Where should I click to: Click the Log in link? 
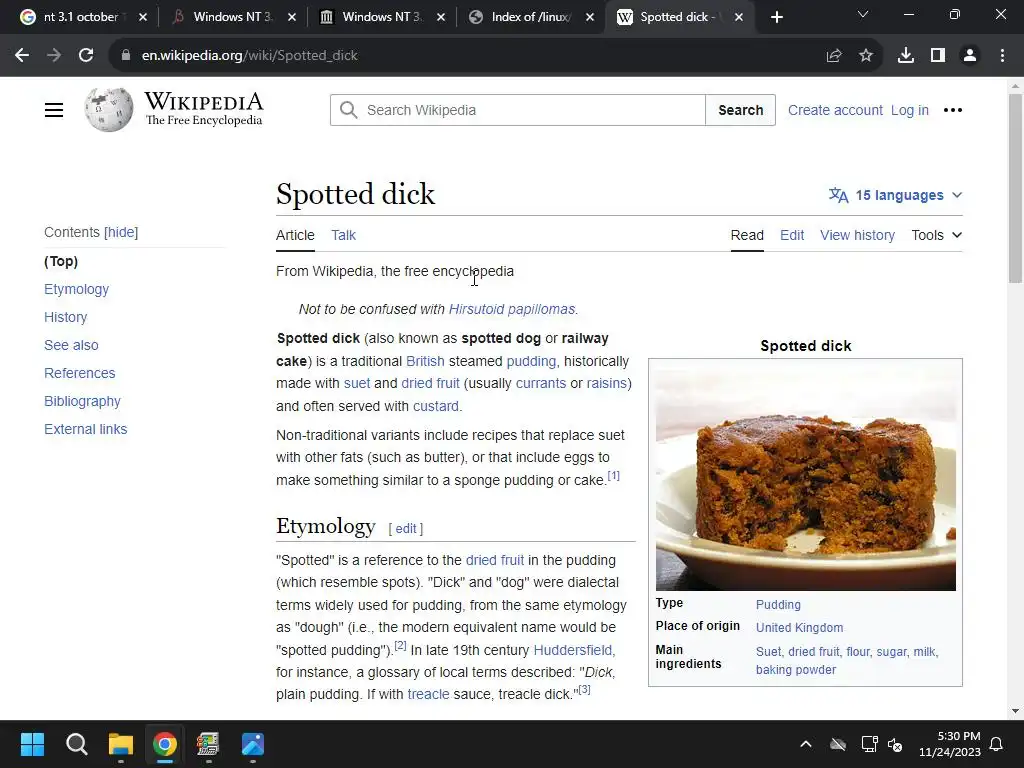(910, 110)
